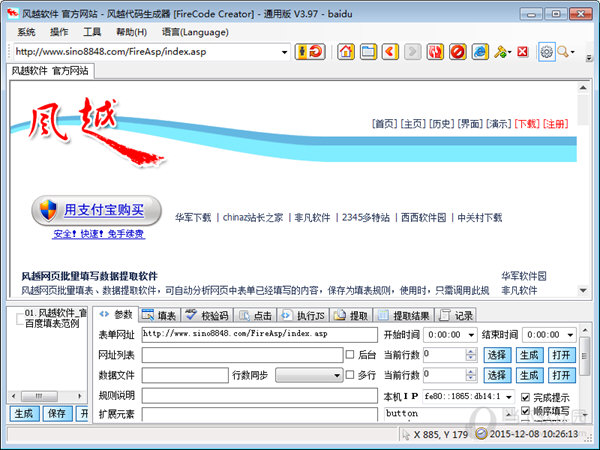Open the 帮助(H) menu
Image resolution: width=600 pixels, height=450 pixels.
(131, 32)
